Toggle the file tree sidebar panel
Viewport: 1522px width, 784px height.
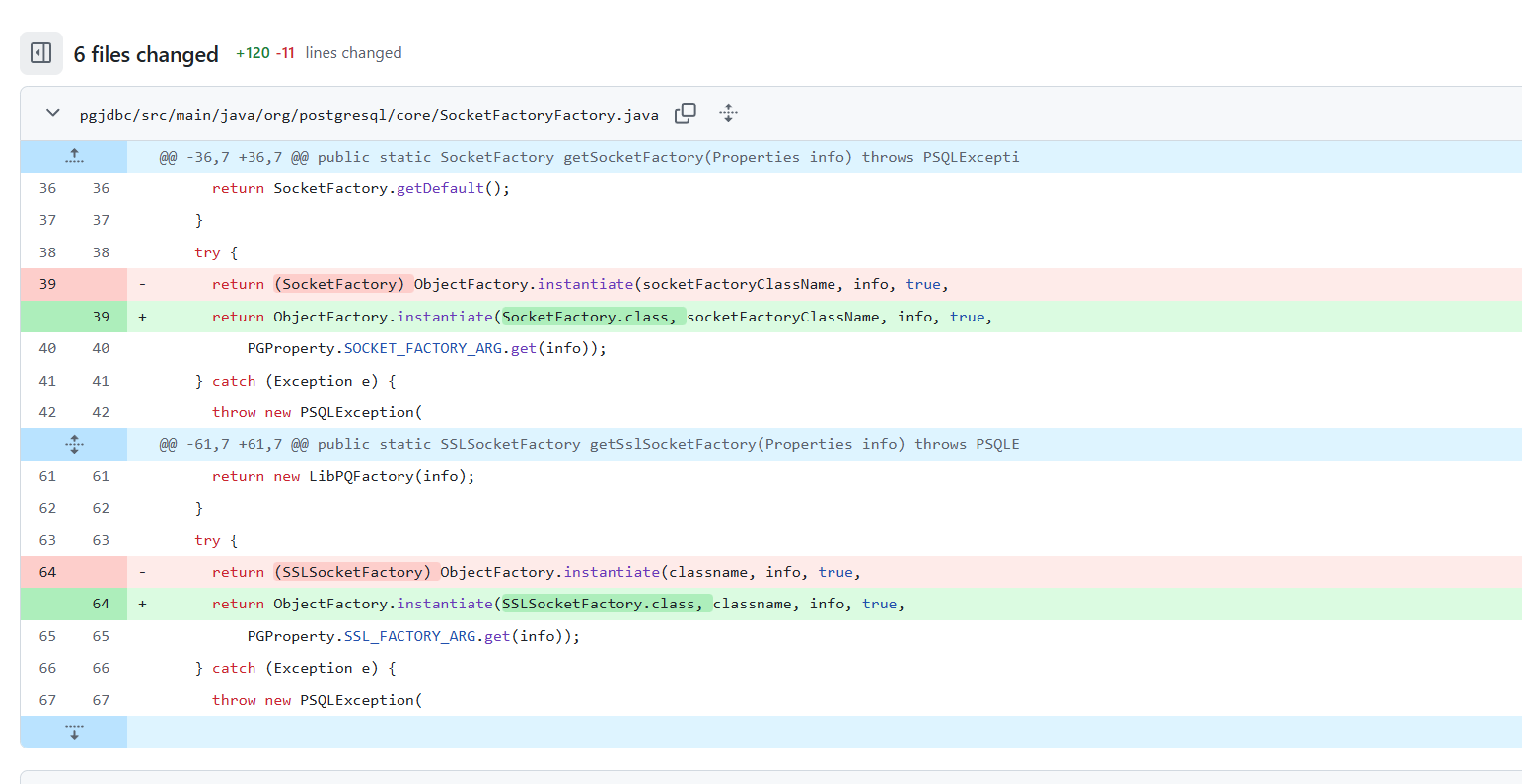coord(41,53)
